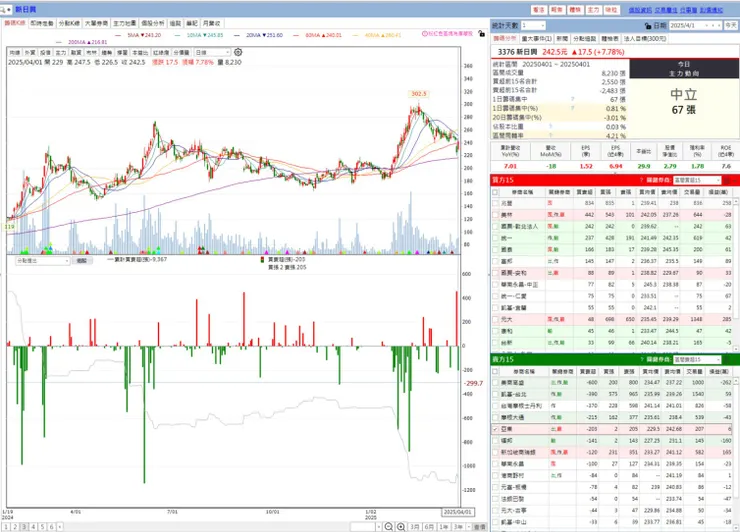Zoom out the chart with the minus magnifier

click(x=388, y=527)
